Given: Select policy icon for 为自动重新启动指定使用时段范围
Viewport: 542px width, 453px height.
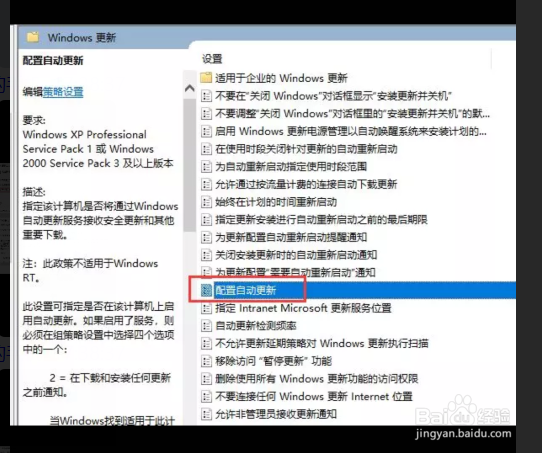Looking at the screenshot, I should coord(206,167).
